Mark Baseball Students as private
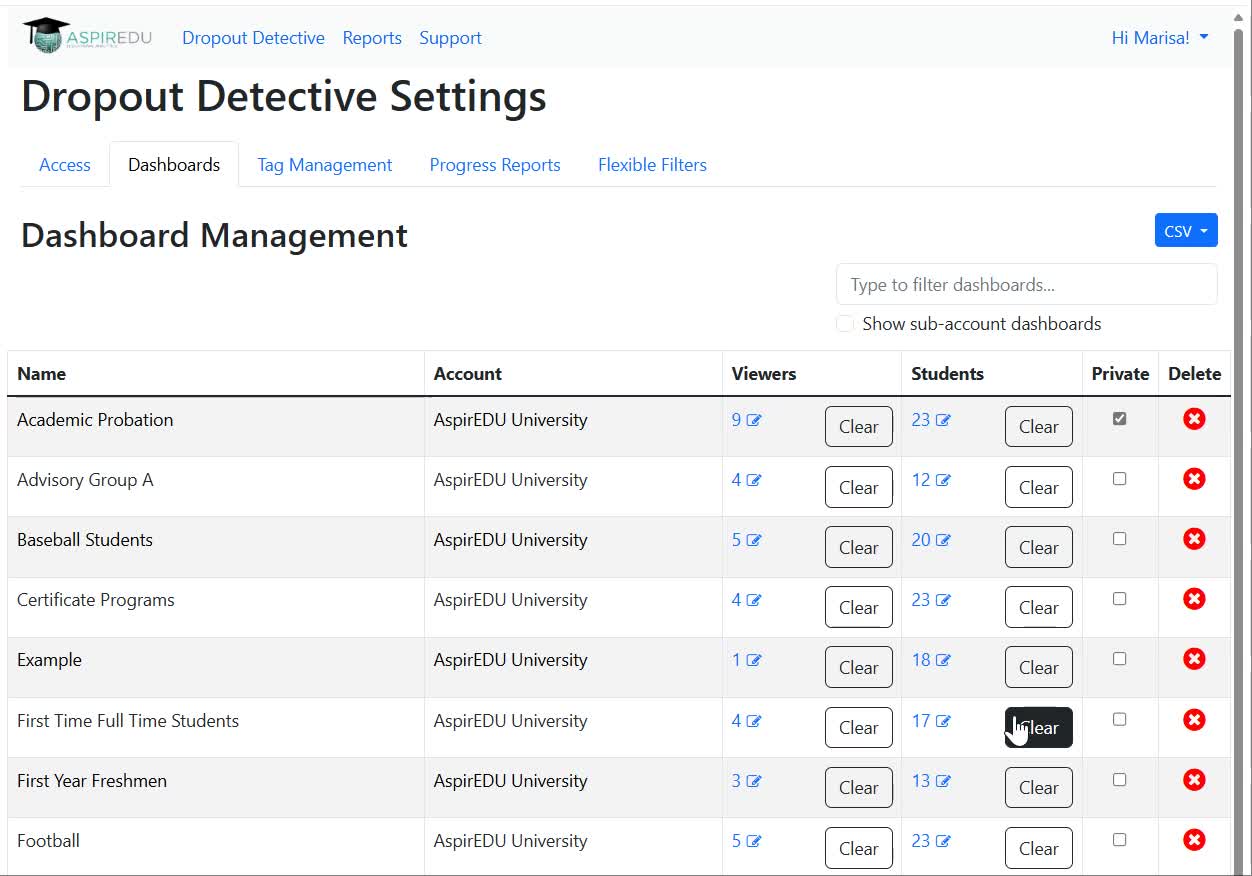This screenshot has height=876, width=1252. click(1119, 539)
